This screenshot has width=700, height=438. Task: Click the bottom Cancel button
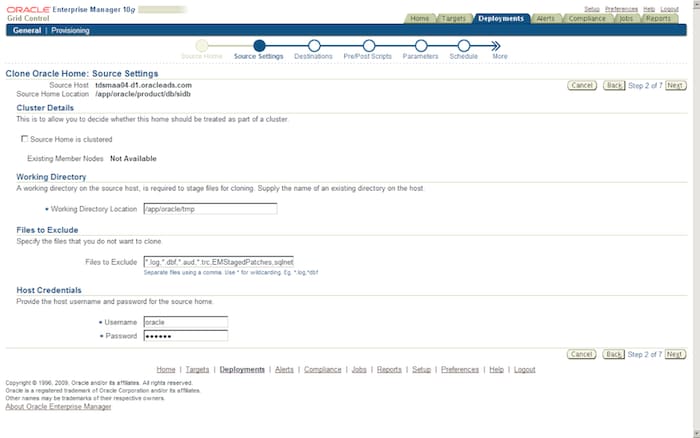pos(581,354)
